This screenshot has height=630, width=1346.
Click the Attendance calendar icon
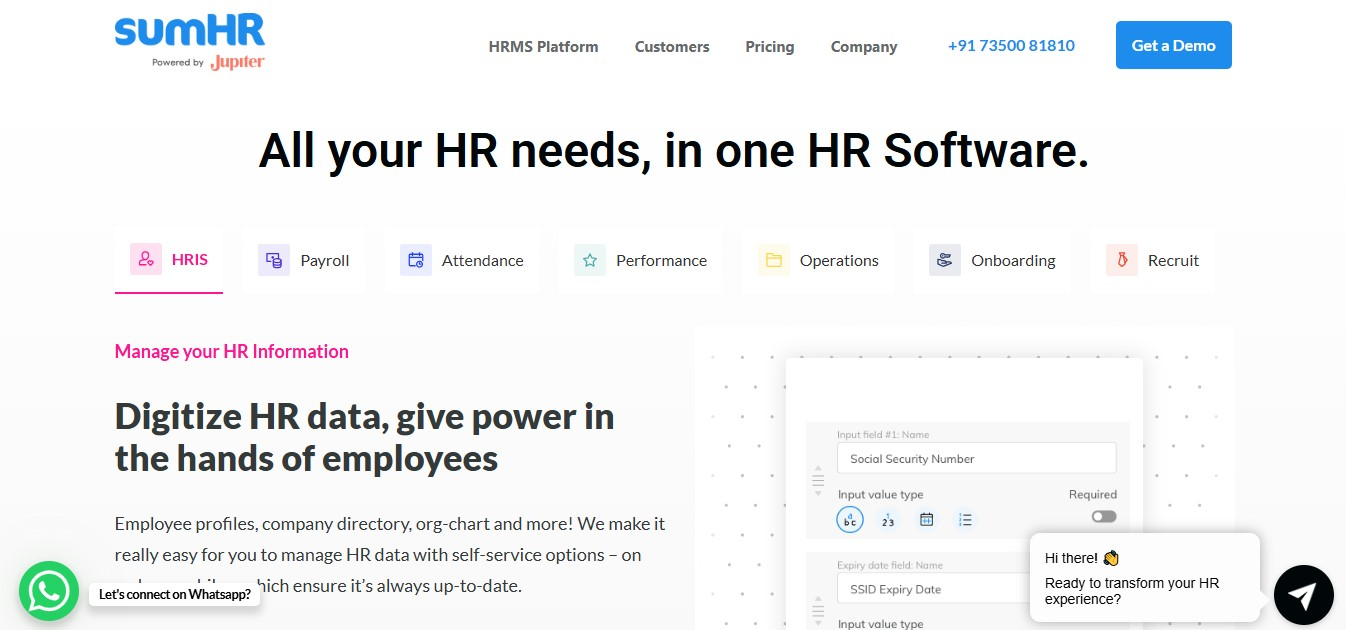[415, 259]
